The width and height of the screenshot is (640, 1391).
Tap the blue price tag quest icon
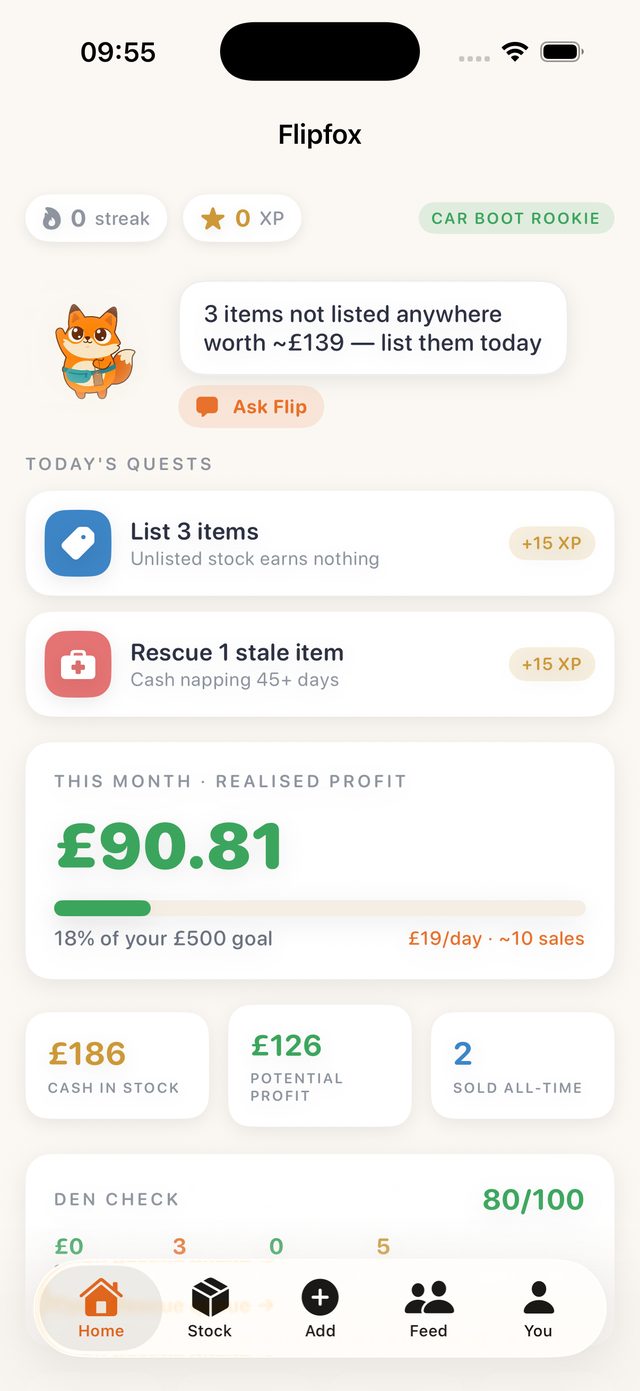(78, 543)
